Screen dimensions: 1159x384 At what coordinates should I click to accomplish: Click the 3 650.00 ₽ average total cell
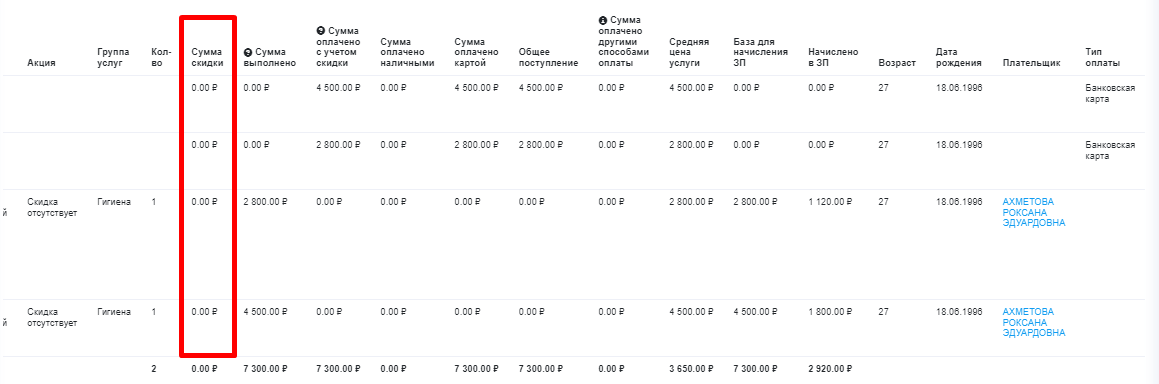click(x=690, y=368)
